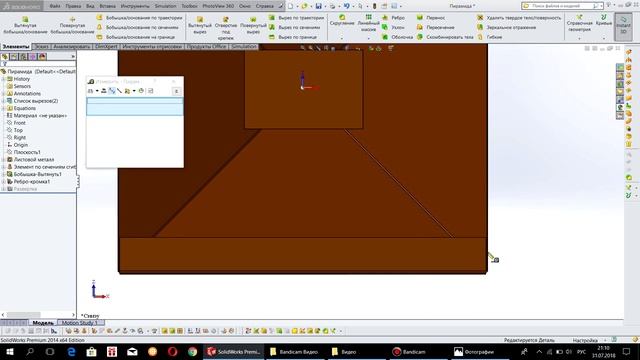Expand the Annotations folder
Image resolution: width=640 pixels, height=360 pixels.
point(4,94)
